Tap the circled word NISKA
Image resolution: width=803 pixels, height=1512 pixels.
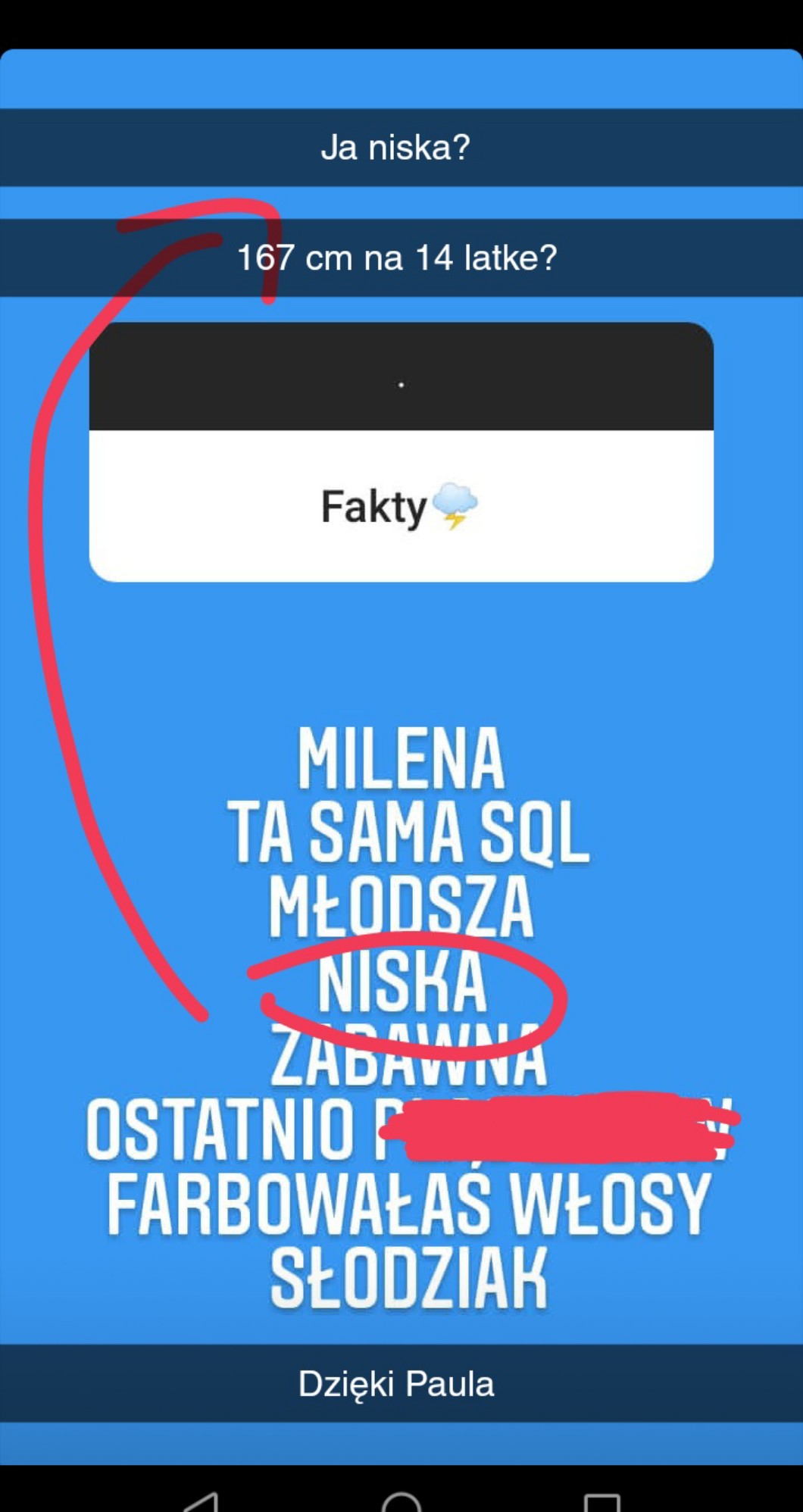tap(401, 982)
